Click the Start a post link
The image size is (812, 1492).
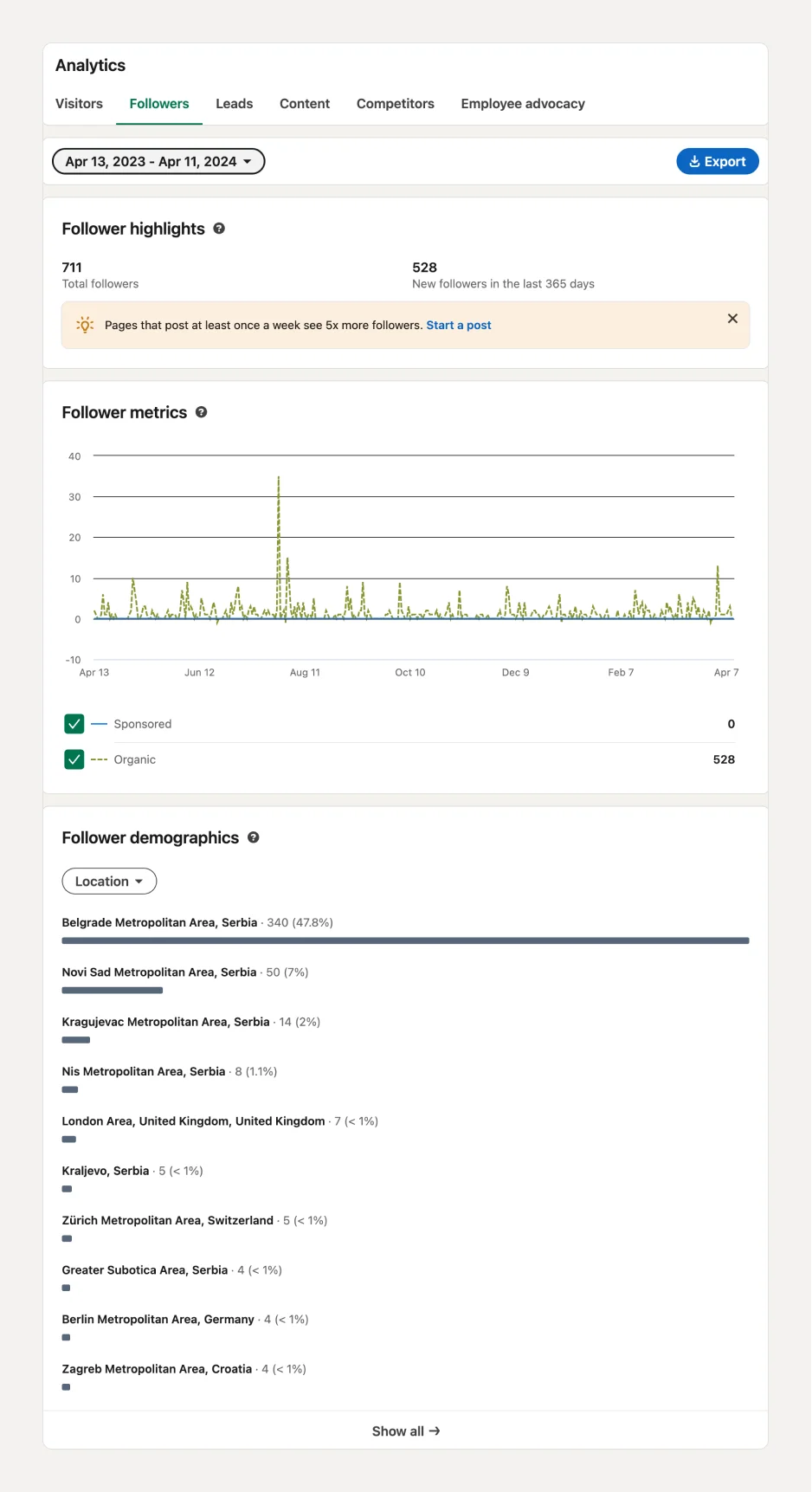459,326
